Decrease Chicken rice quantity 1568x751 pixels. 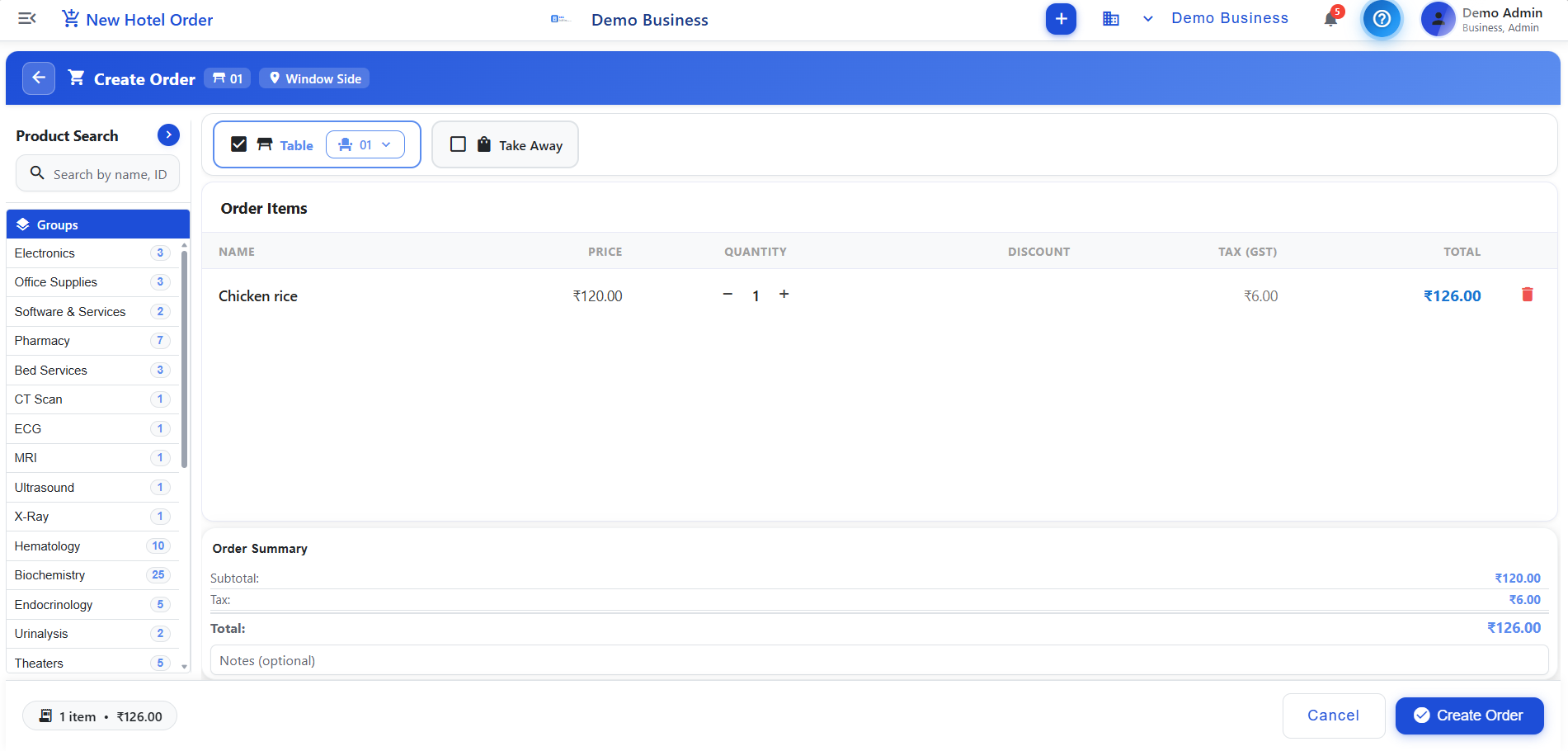click(727, 294)
